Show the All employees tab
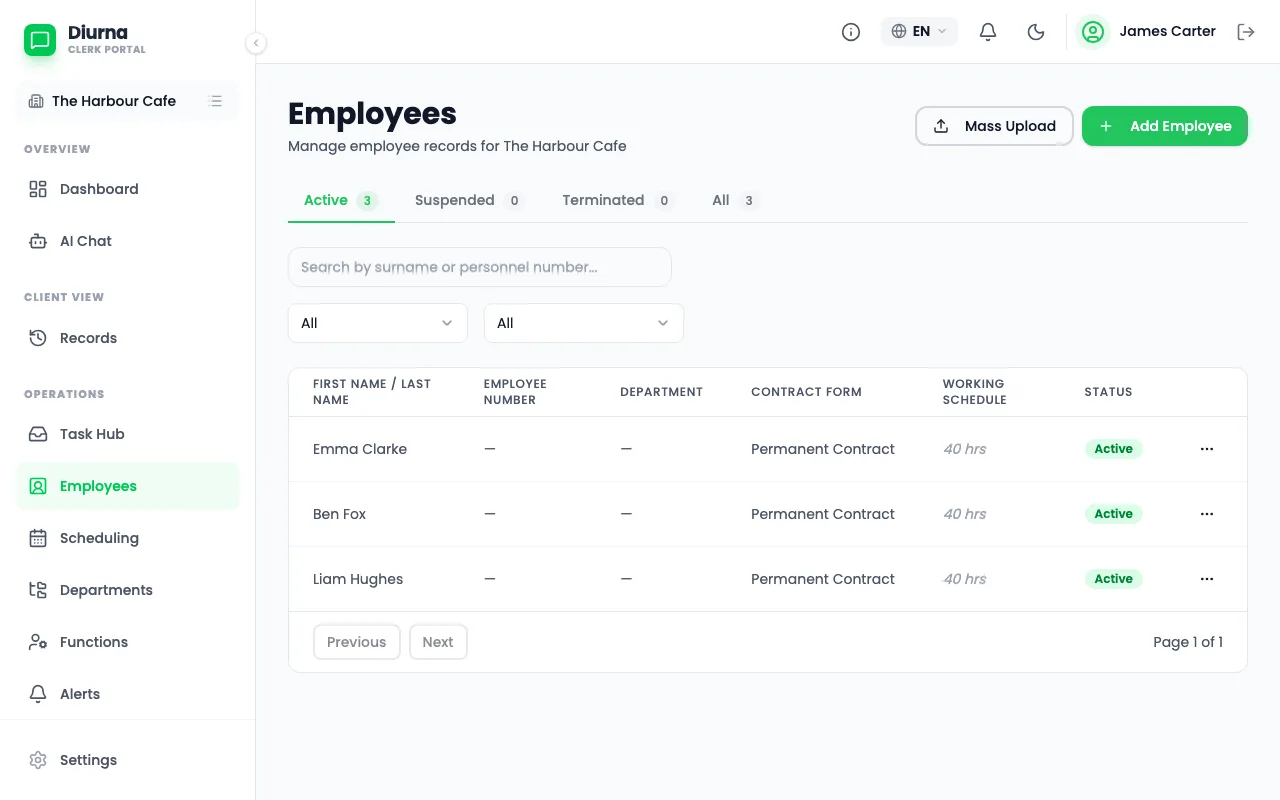This screenshot has height=800, width=1280. tap(735, 200)
